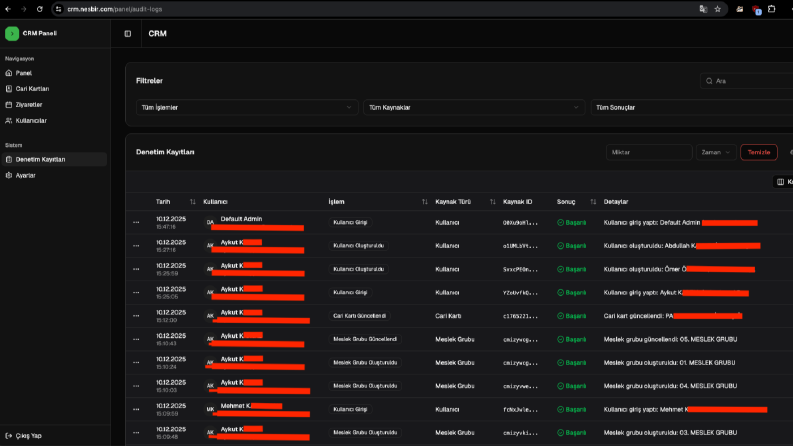Open site information icon in address bar
The height and width of the screenshot is (446, 793).
point(59,9)
